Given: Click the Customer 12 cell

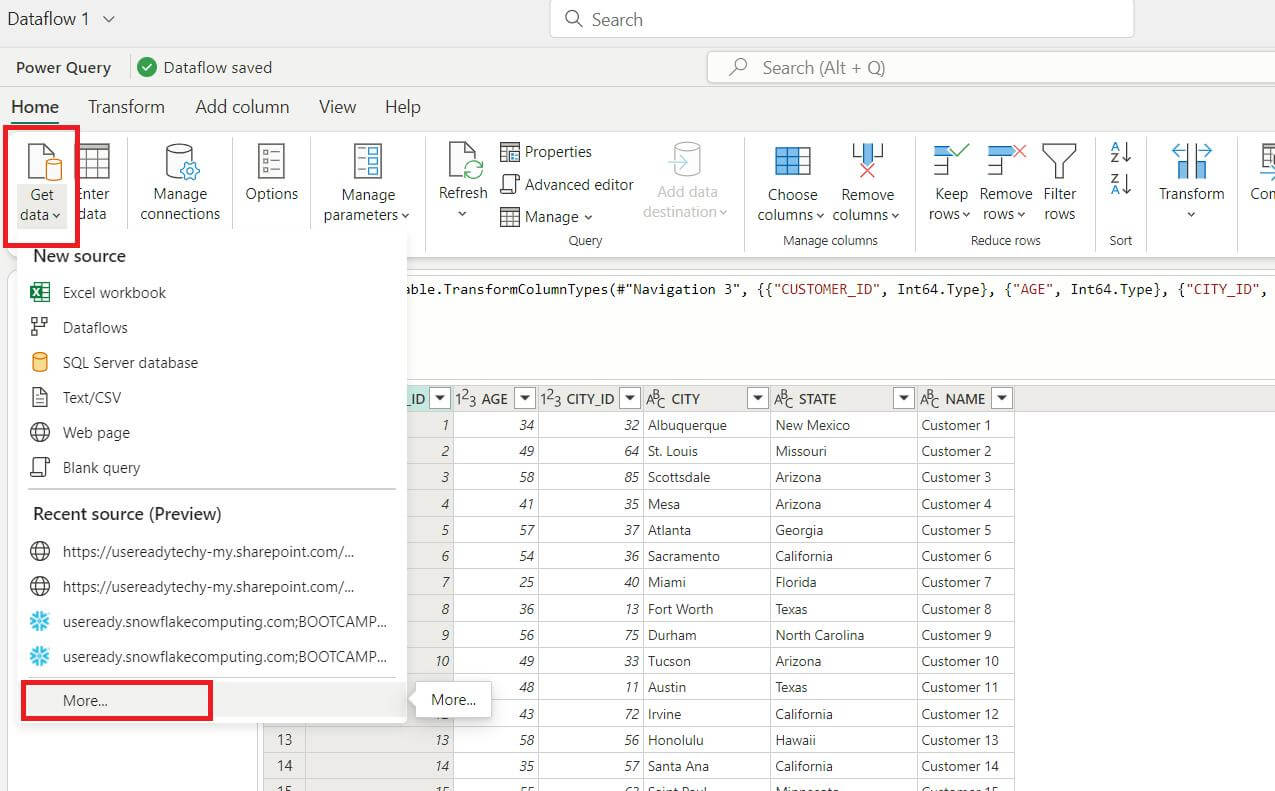Looking at the screenshot, I should [965, 714].
